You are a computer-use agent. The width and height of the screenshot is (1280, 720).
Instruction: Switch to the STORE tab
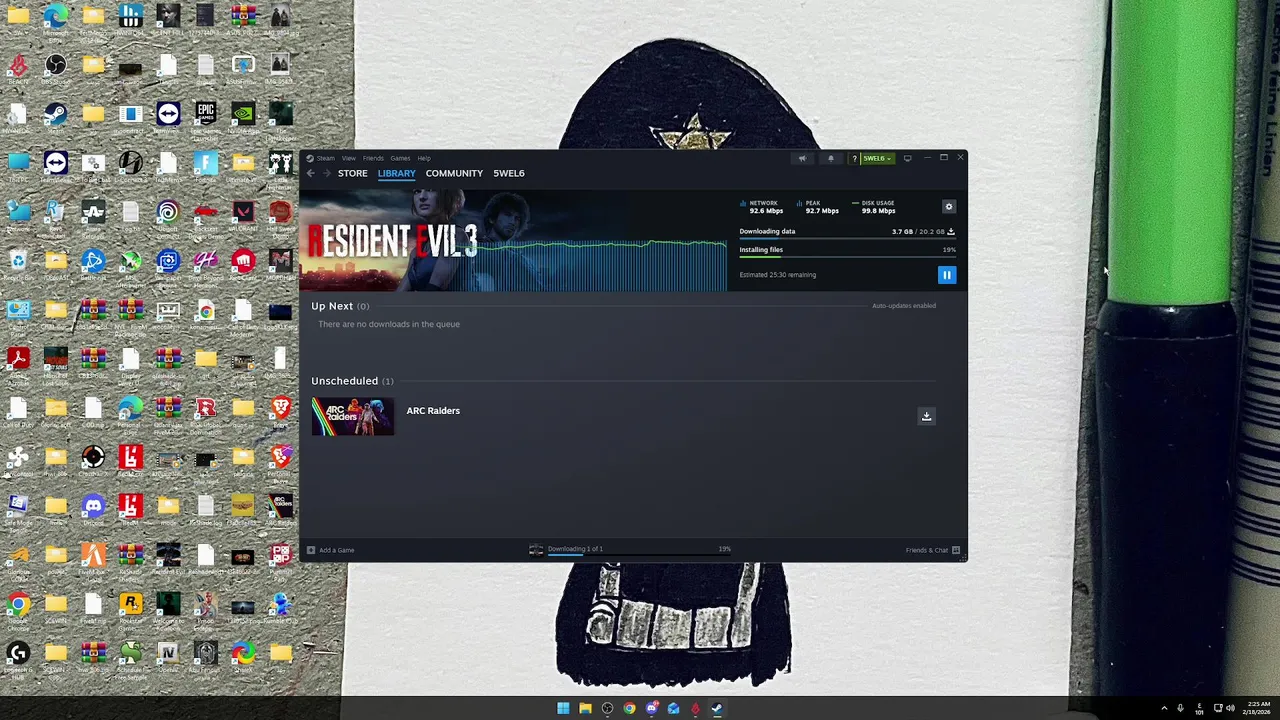coord(352,173)
